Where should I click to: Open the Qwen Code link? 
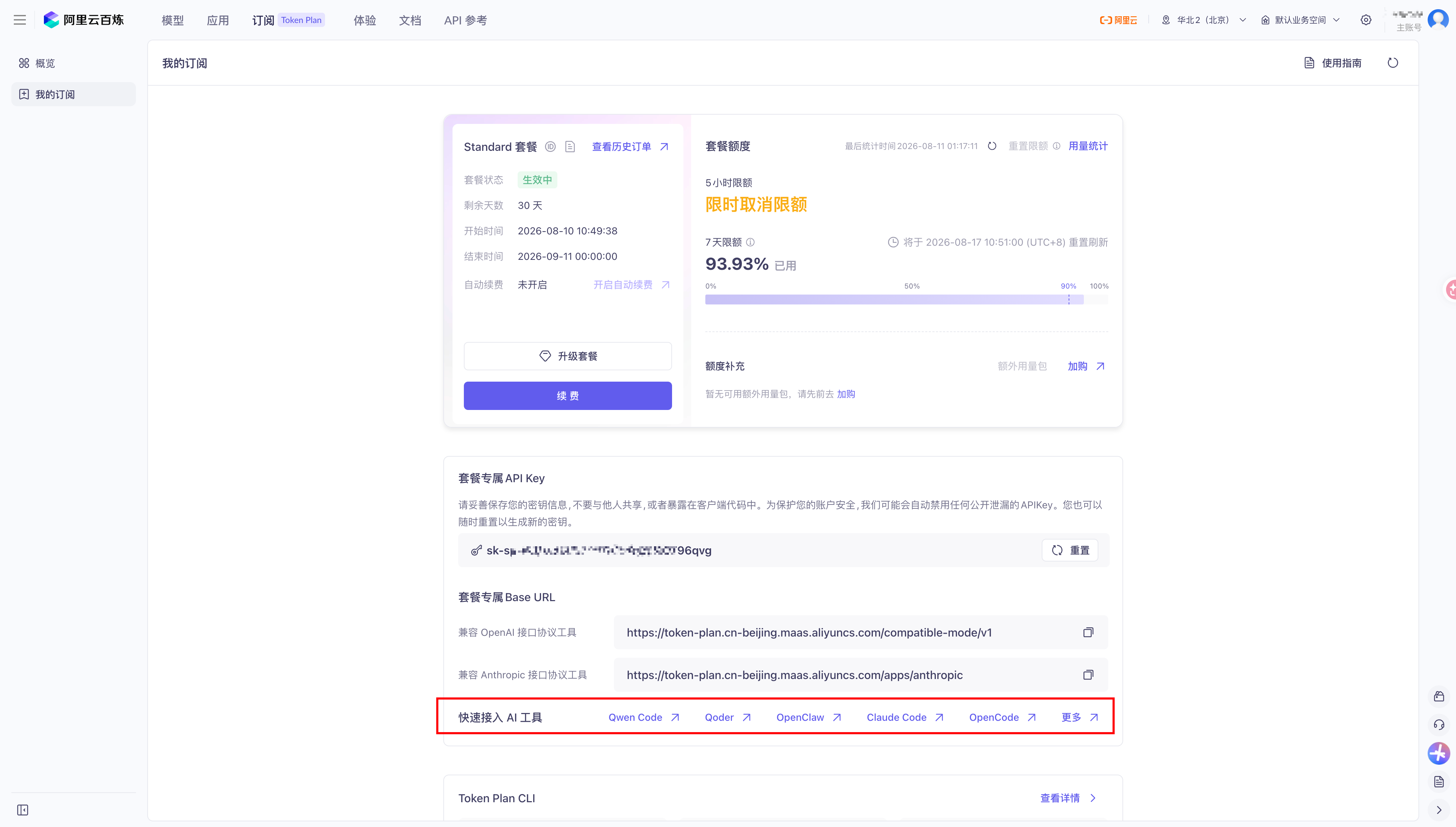[644, 717]
